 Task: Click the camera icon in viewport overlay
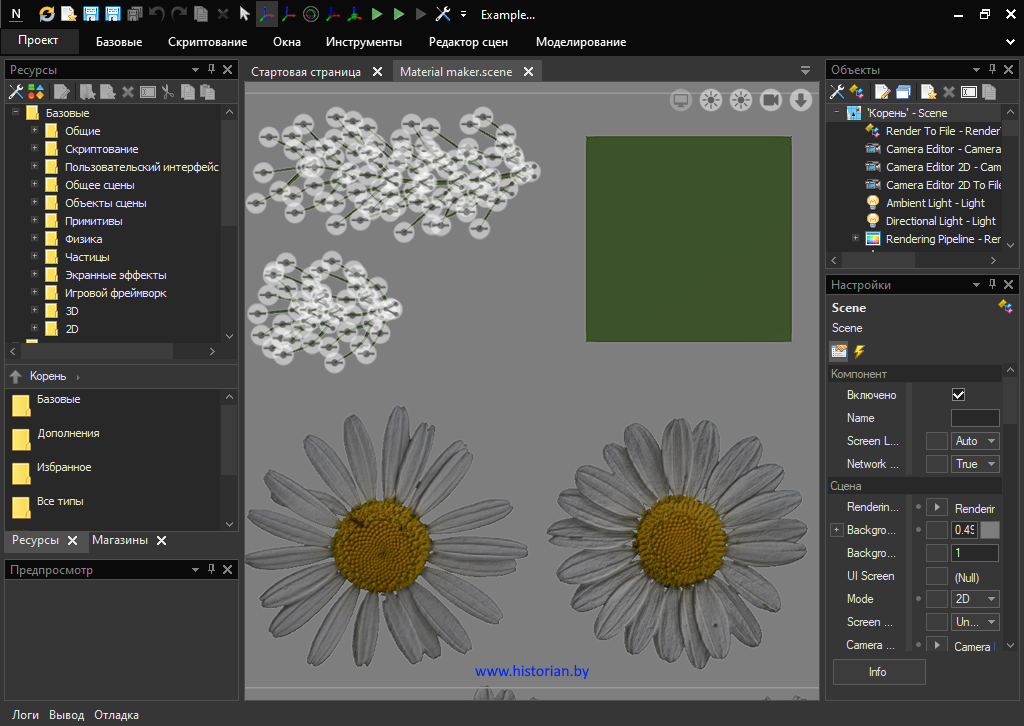point(770,99)
